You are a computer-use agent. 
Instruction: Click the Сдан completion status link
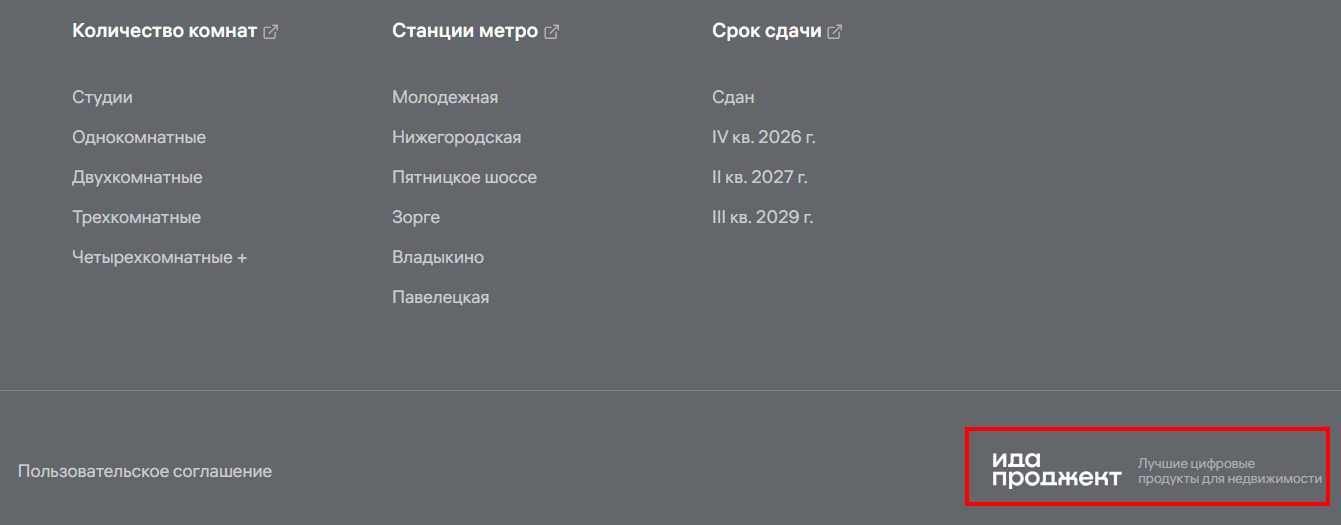(x=733, y=98)
